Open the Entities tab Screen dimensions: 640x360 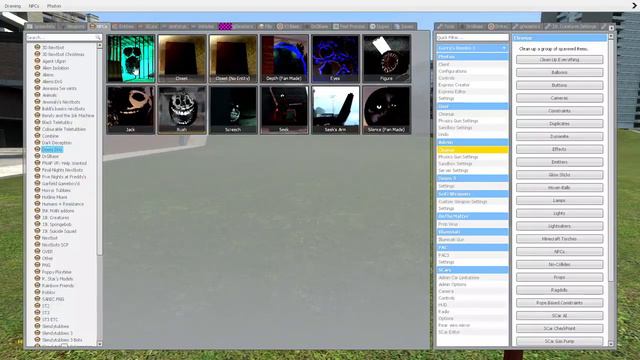[123, 27]
